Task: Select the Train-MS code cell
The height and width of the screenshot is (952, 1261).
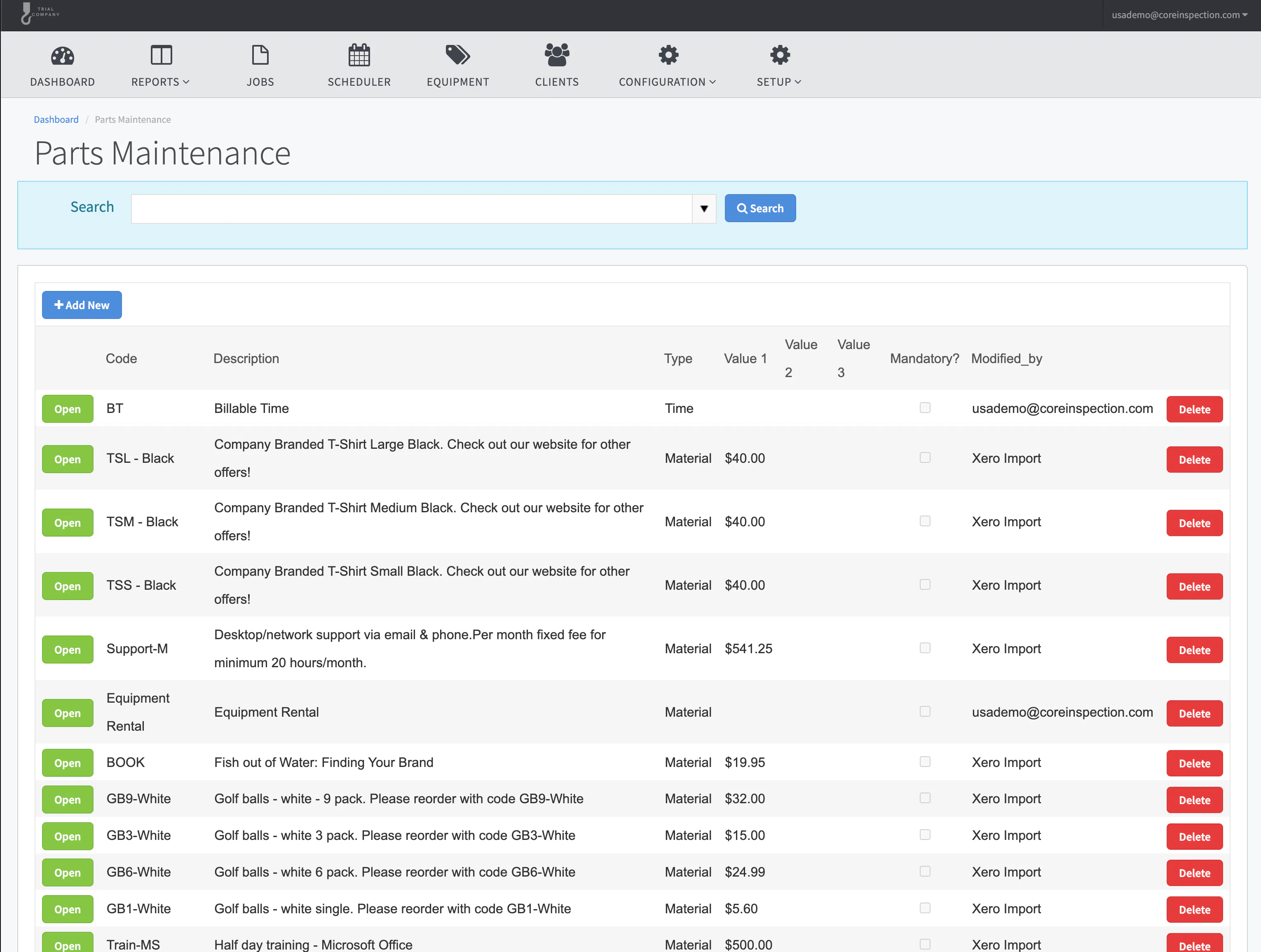Action: click(133, 944)
